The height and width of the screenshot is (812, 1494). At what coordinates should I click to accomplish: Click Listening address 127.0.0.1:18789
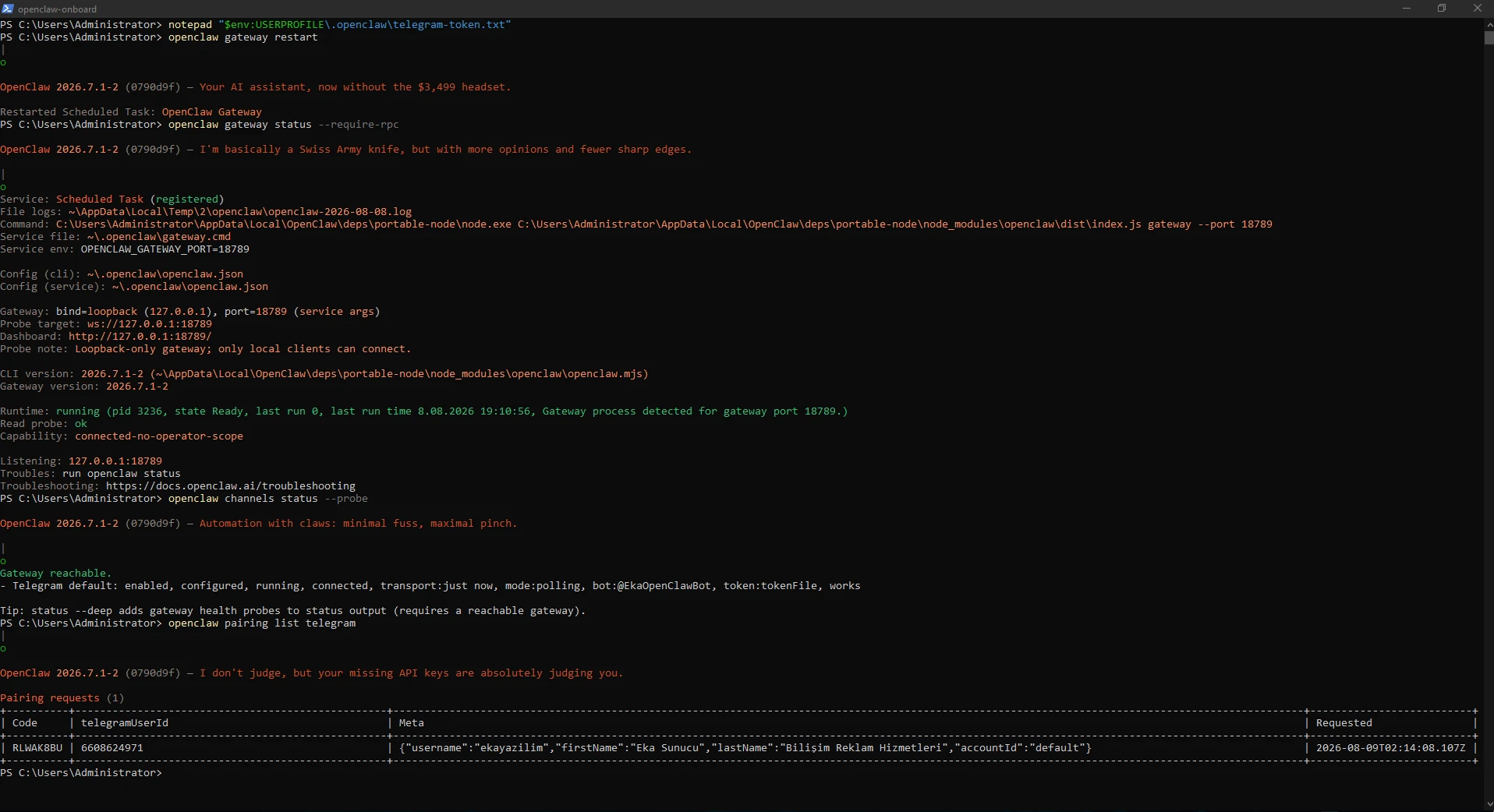click(x=115, y=461)
